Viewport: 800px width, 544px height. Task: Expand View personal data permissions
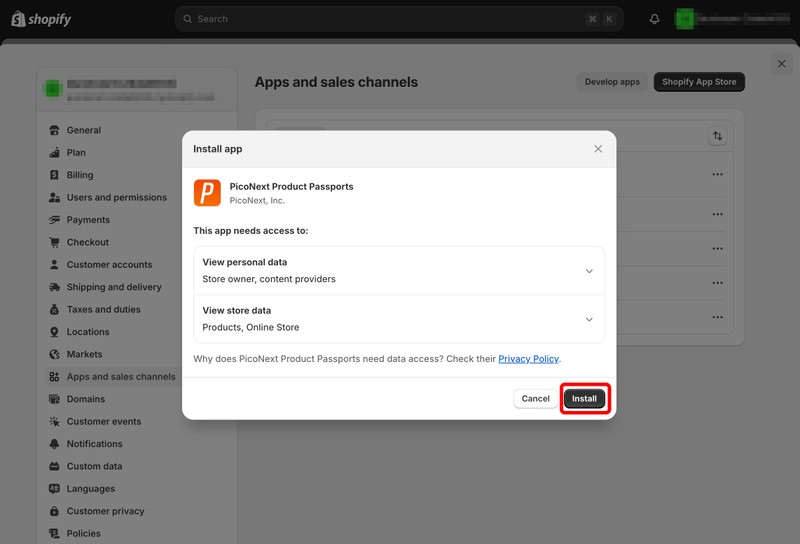click(589, 271)
